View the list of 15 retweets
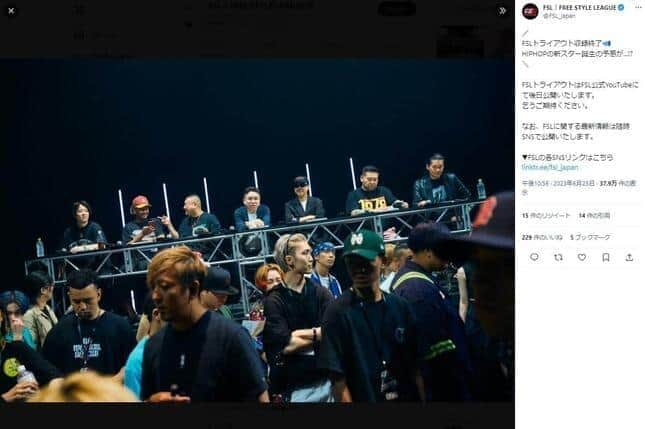 point(546,216)
